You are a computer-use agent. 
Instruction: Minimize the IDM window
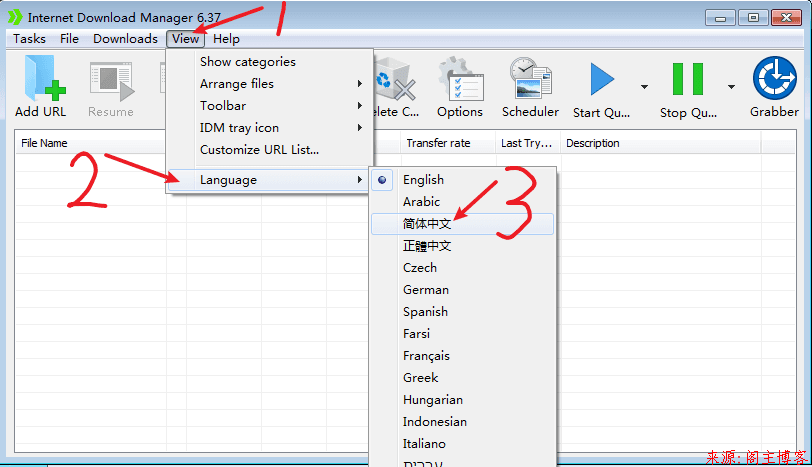(x=720, y=18)
